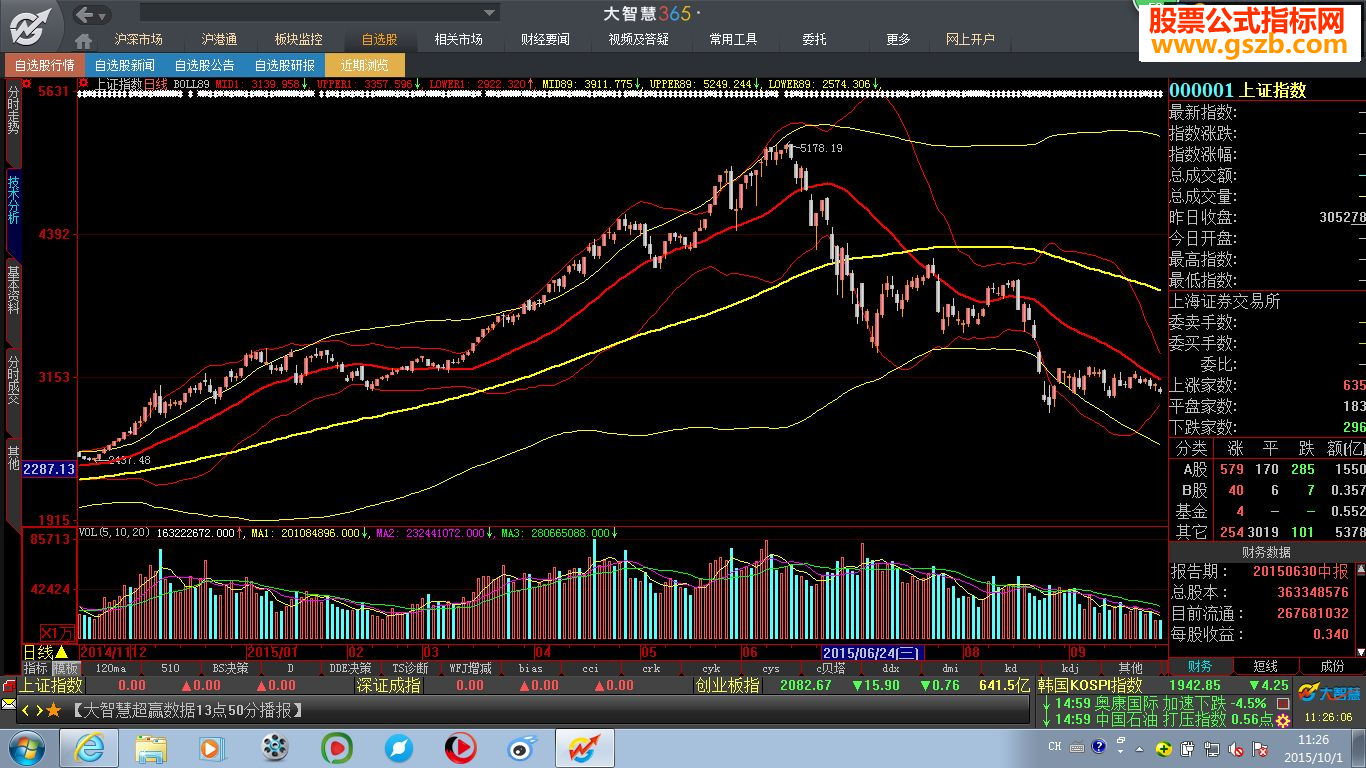The height and width of the screenshot is (768, 1366).
Task: Apply the TS诊断 indicator
Action: point(411,668)
